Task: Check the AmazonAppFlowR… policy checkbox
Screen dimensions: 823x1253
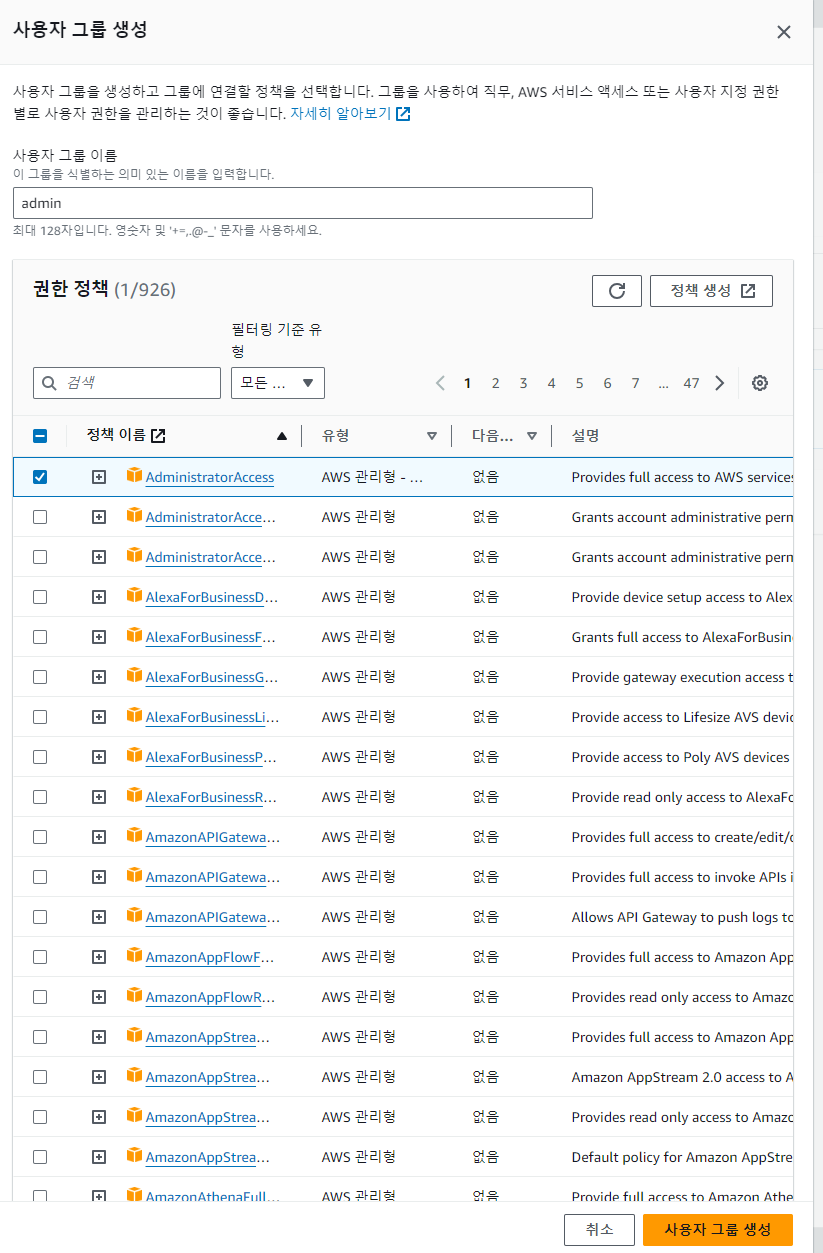Action: coord(40,997)
